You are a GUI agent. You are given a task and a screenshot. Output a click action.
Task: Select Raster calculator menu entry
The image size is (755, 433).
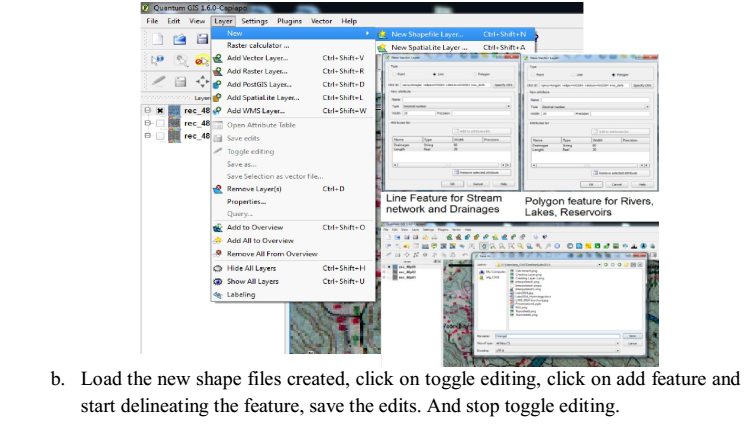tap(258, 46)
